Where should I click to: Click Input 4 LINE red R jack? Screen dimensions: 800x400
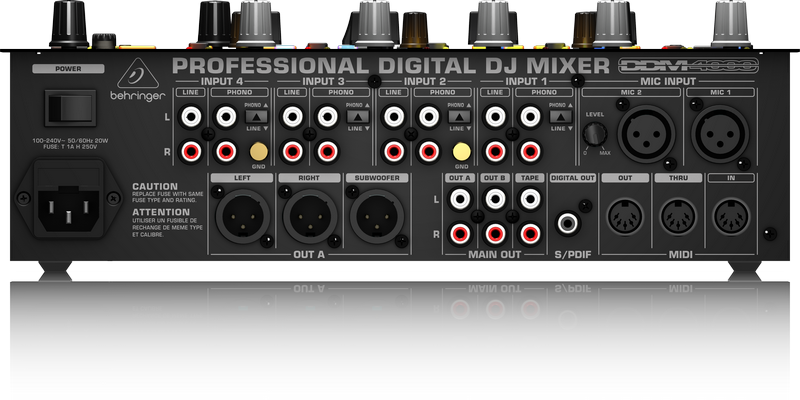pyautogui.click(x=190, y=152)
